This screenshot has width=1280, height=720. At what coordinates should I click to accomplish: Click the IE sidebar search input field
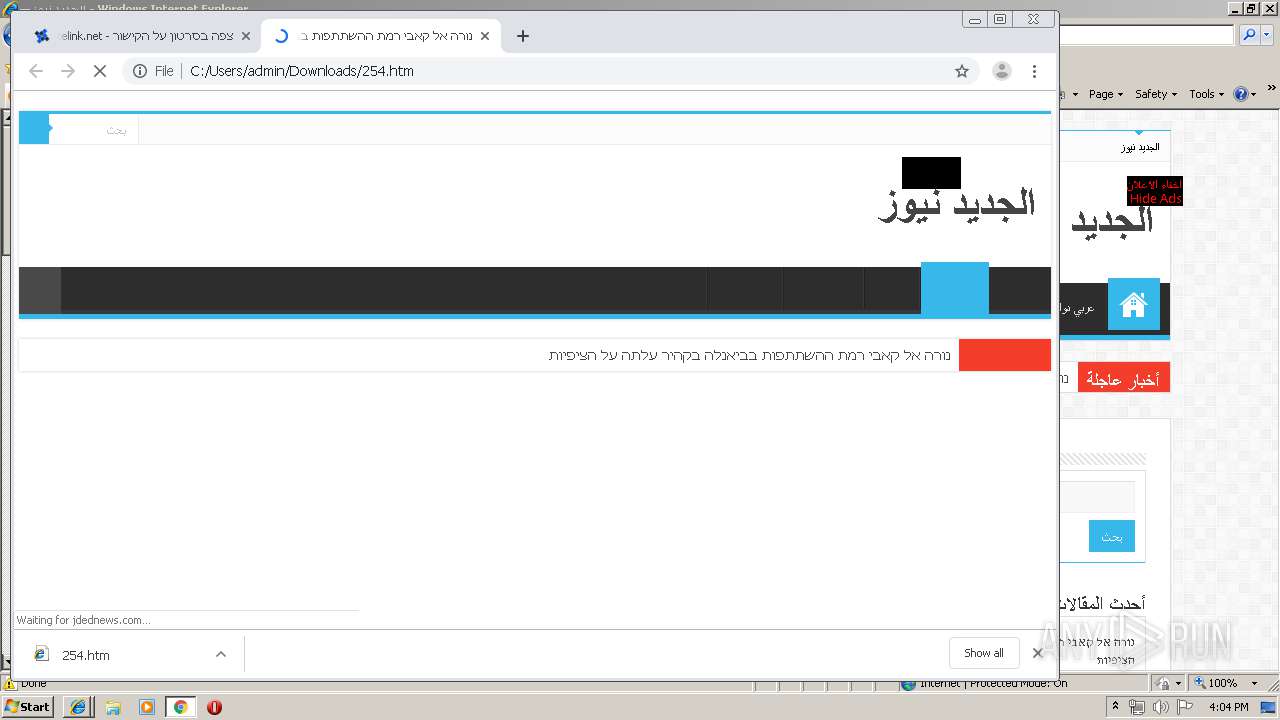click(x=1097, y=497)
